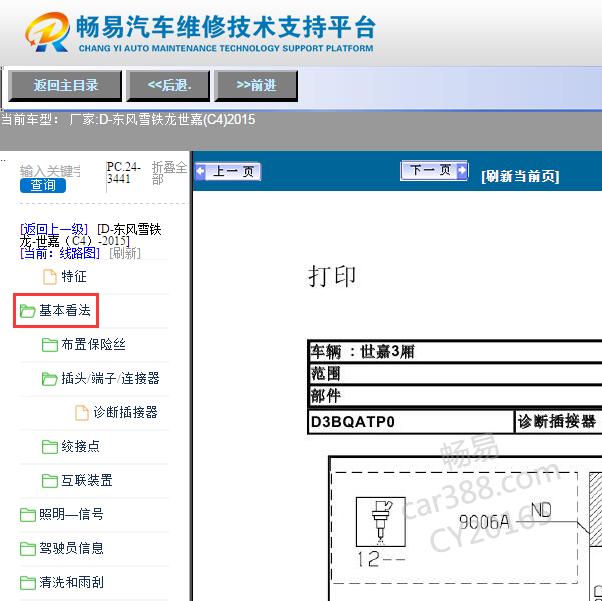Click the 畅易 platform logo icon
This screenshot has width=602, height=601.
(x=48, y=32)
